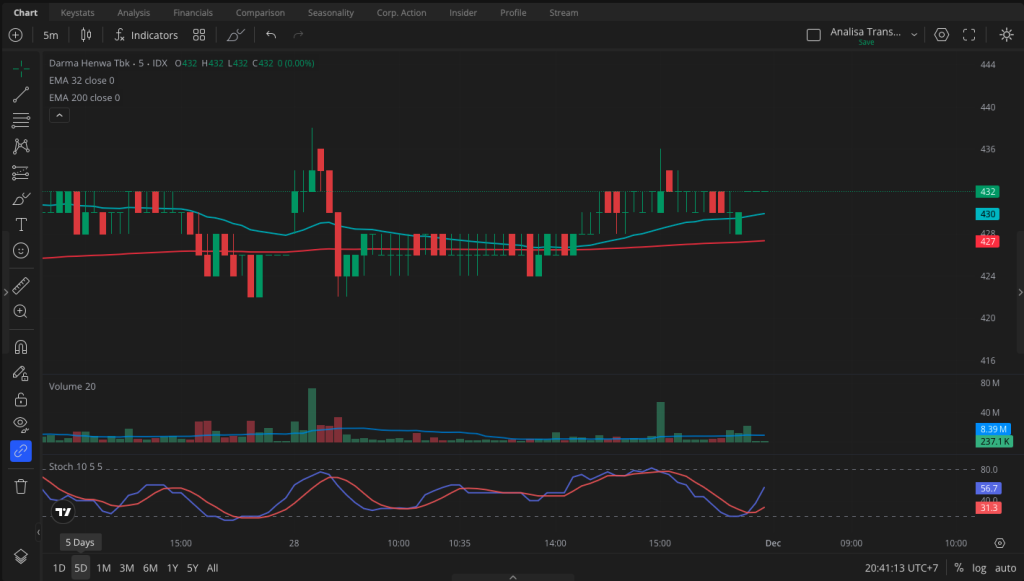Image resolution: width=1024 pixels, height=581 pixels.
Task: Open the Emoji sticker tool
Action: pos(21,251)
